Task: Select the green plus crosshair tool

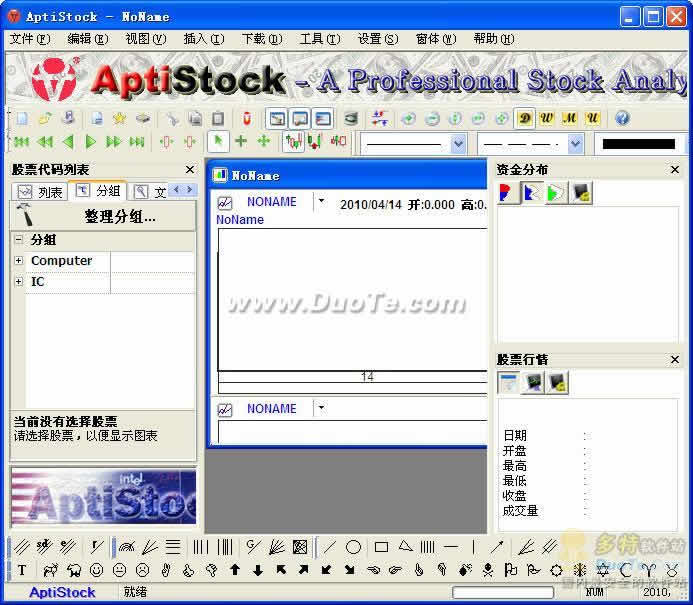Action: pyautogui.click(x=241, y=141)
